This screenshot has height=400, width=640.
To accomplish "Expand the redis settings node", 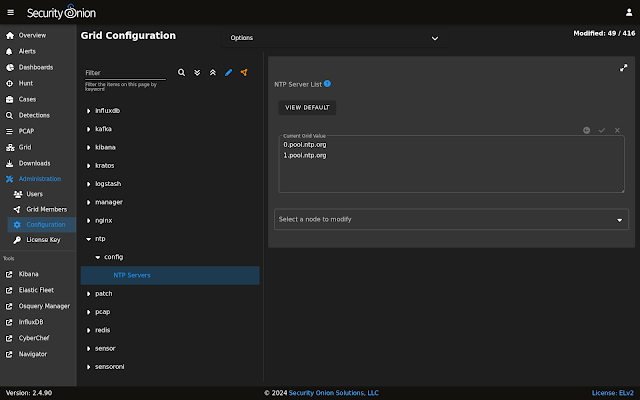I will point(89,330).
